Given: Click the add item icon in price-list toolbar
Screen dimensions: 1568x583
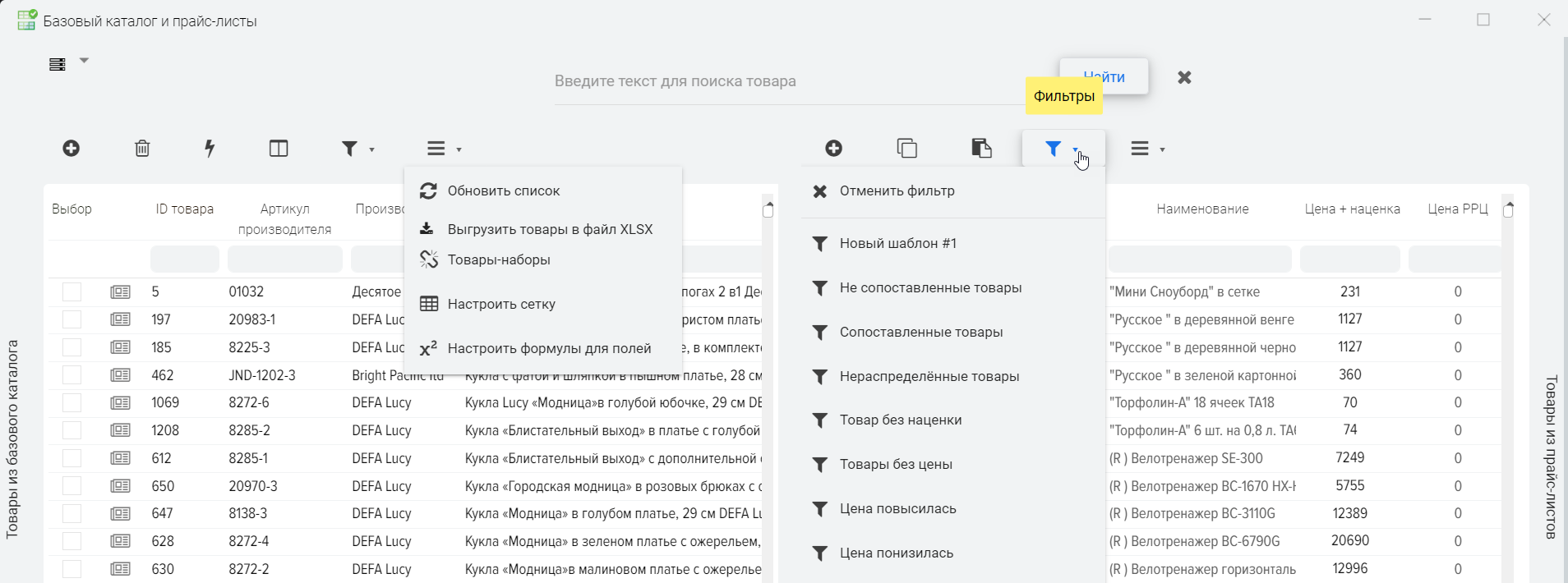Looking at the screenshot, I should (833, 149).
